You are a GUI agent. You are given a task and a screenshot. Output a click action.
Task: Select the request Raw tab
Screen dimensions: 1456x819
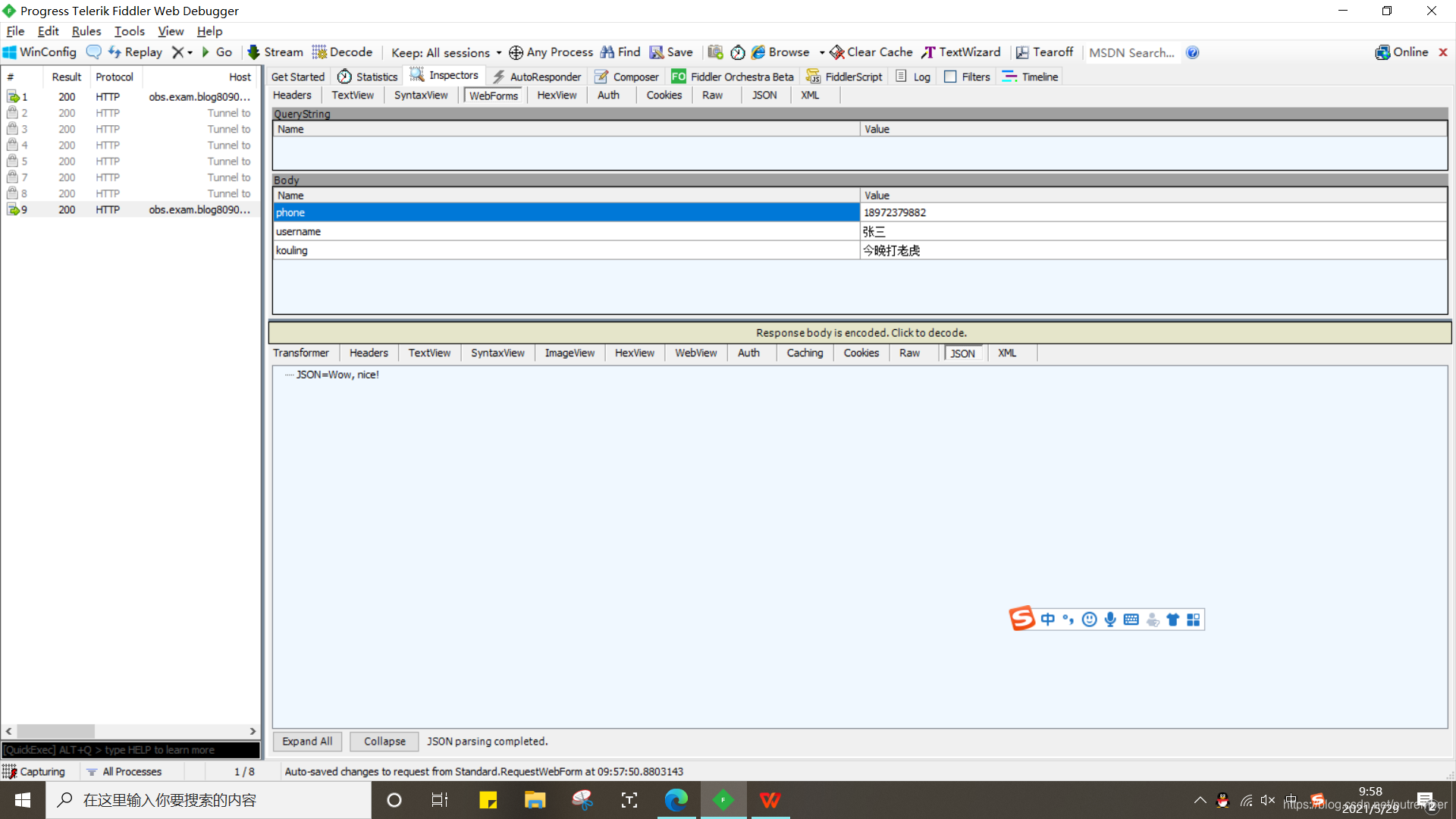point(712,95)
